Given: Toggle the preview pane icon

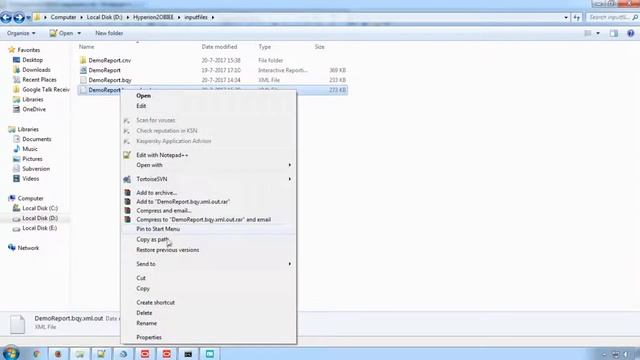Looking at the screenshot, I should pyautogui.click(x=614, y=33).
